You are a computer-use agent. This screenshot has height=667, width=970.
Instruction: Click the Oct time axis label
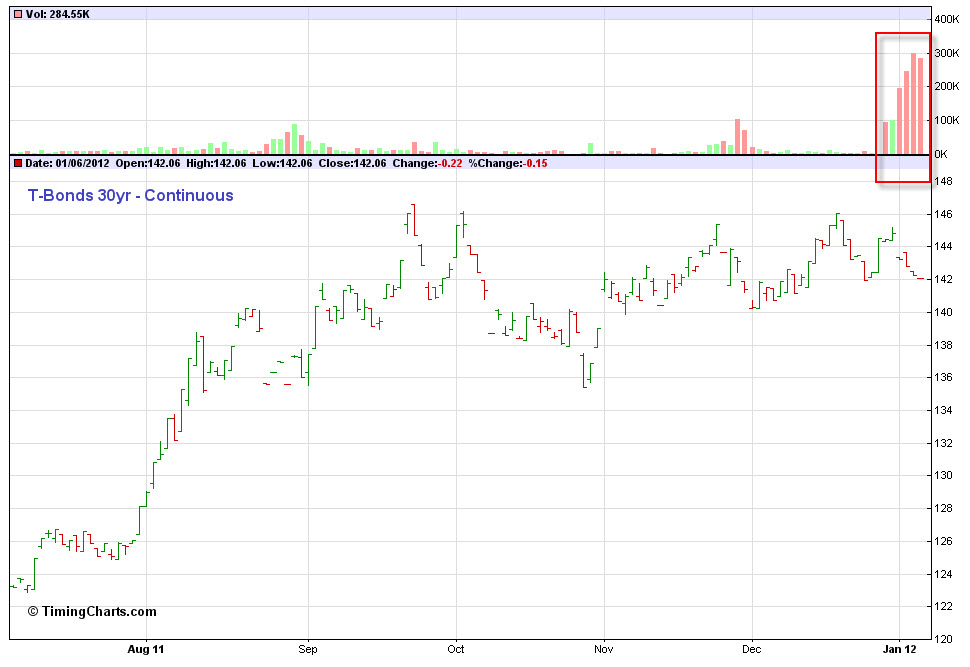point(456,648)
